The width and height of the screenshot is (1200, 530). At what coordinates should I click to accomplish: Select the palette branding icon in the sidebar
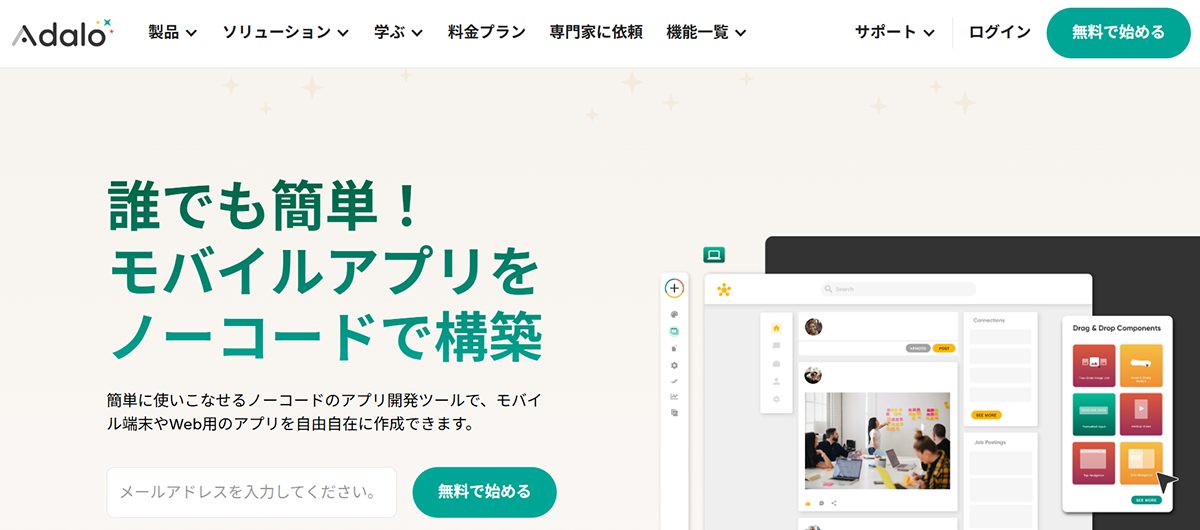tap(674, 314)
